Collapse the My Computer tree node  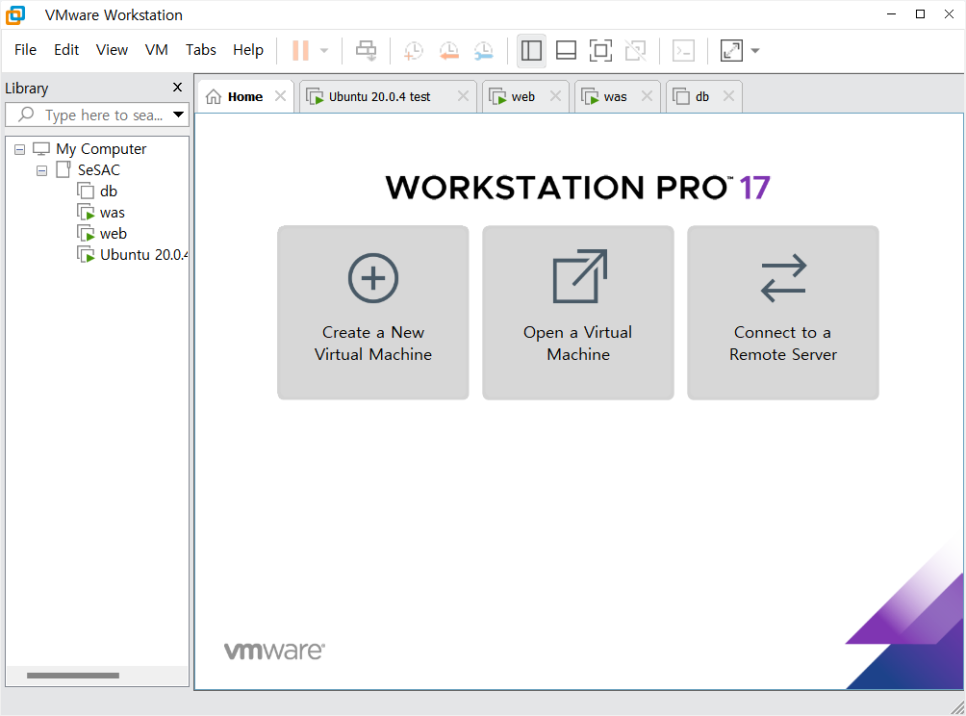20,149
